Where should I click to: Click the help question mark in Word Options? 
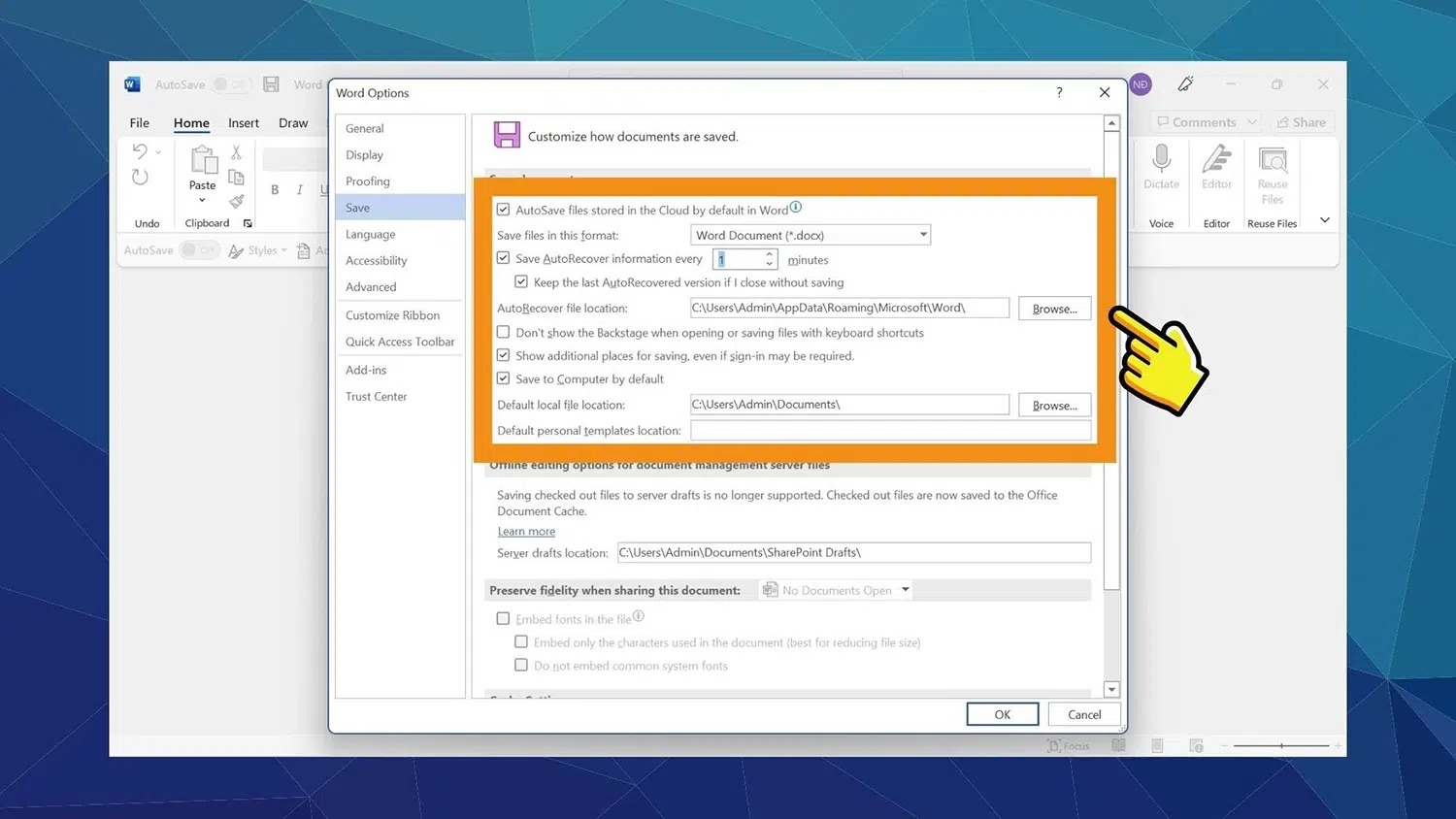pos(1059,92)
